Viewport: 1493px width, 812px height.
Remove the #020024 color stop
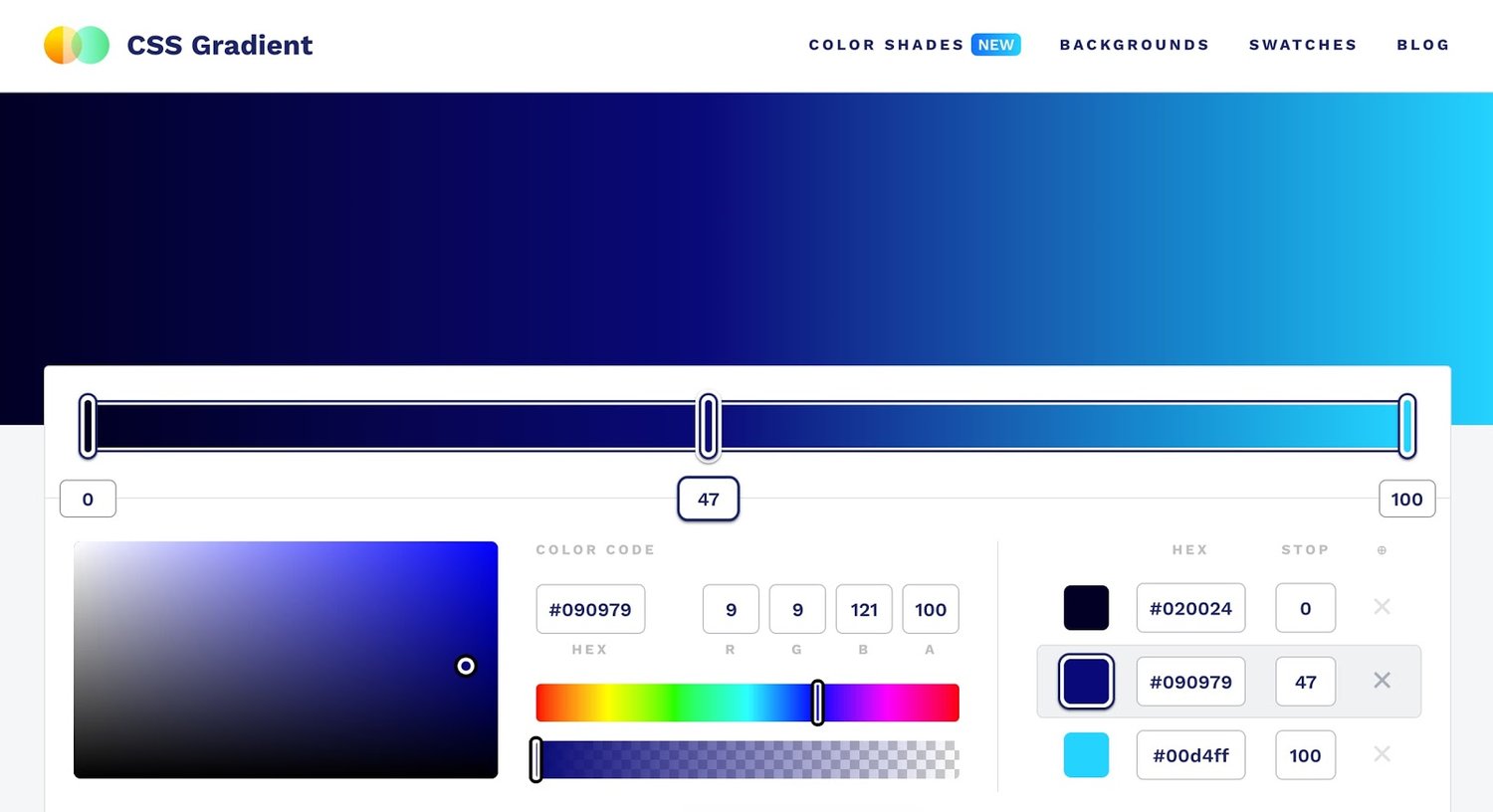pos(1382,607)
